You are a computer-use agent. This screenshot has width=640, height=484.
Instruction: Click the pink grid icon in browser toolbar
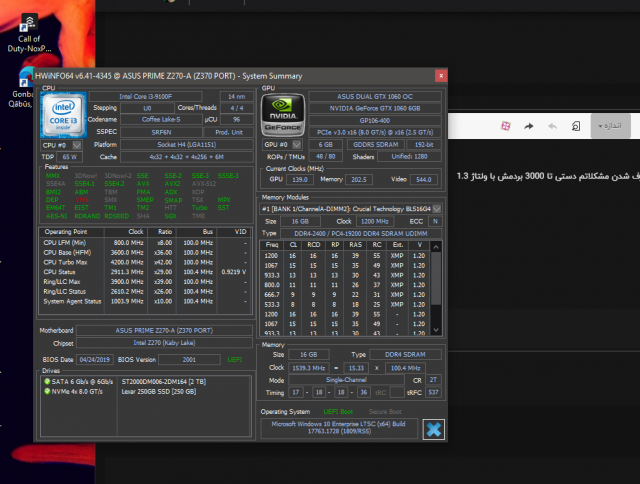click(x=505, y=126)
